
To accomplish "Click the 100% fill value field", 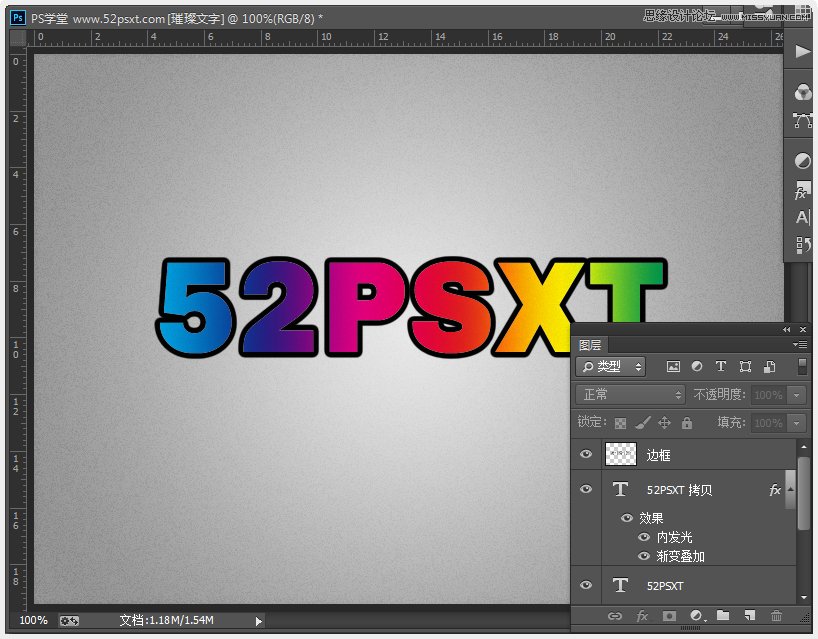I will pos(769,423).
